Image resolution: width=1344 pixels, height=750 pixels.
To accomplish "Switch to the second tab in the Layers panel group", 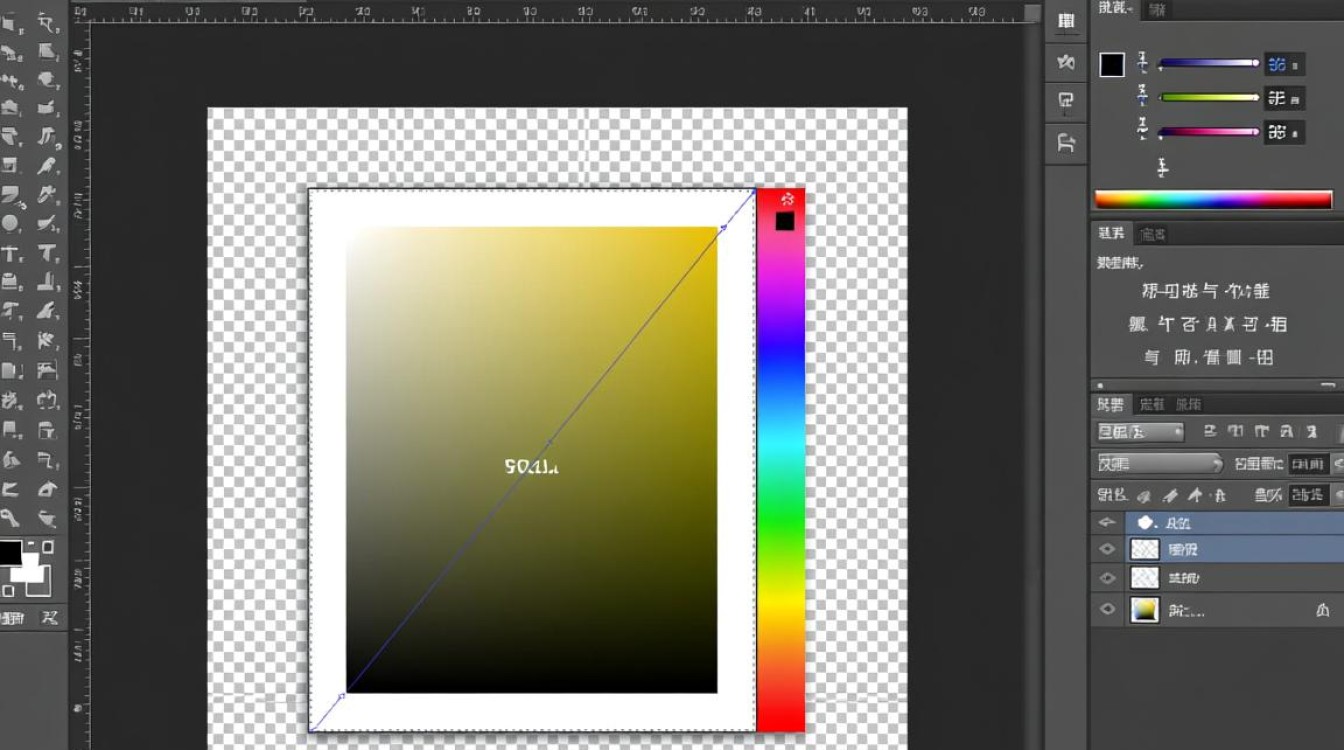I will click(1152, 405).
